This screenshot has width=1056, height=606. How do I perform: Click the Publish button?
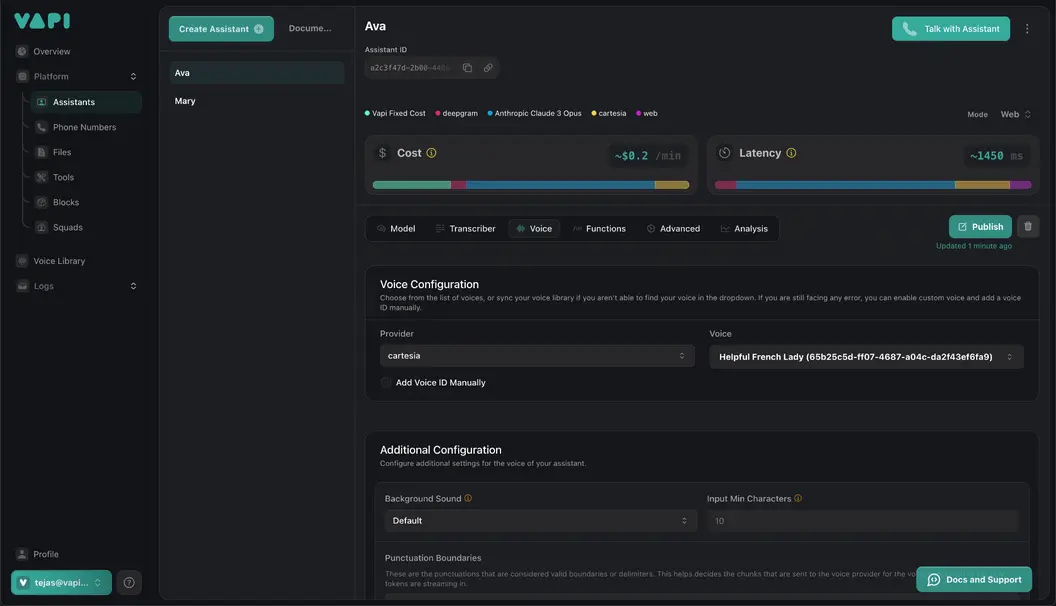pyautogui.click(x=980, y=227)
